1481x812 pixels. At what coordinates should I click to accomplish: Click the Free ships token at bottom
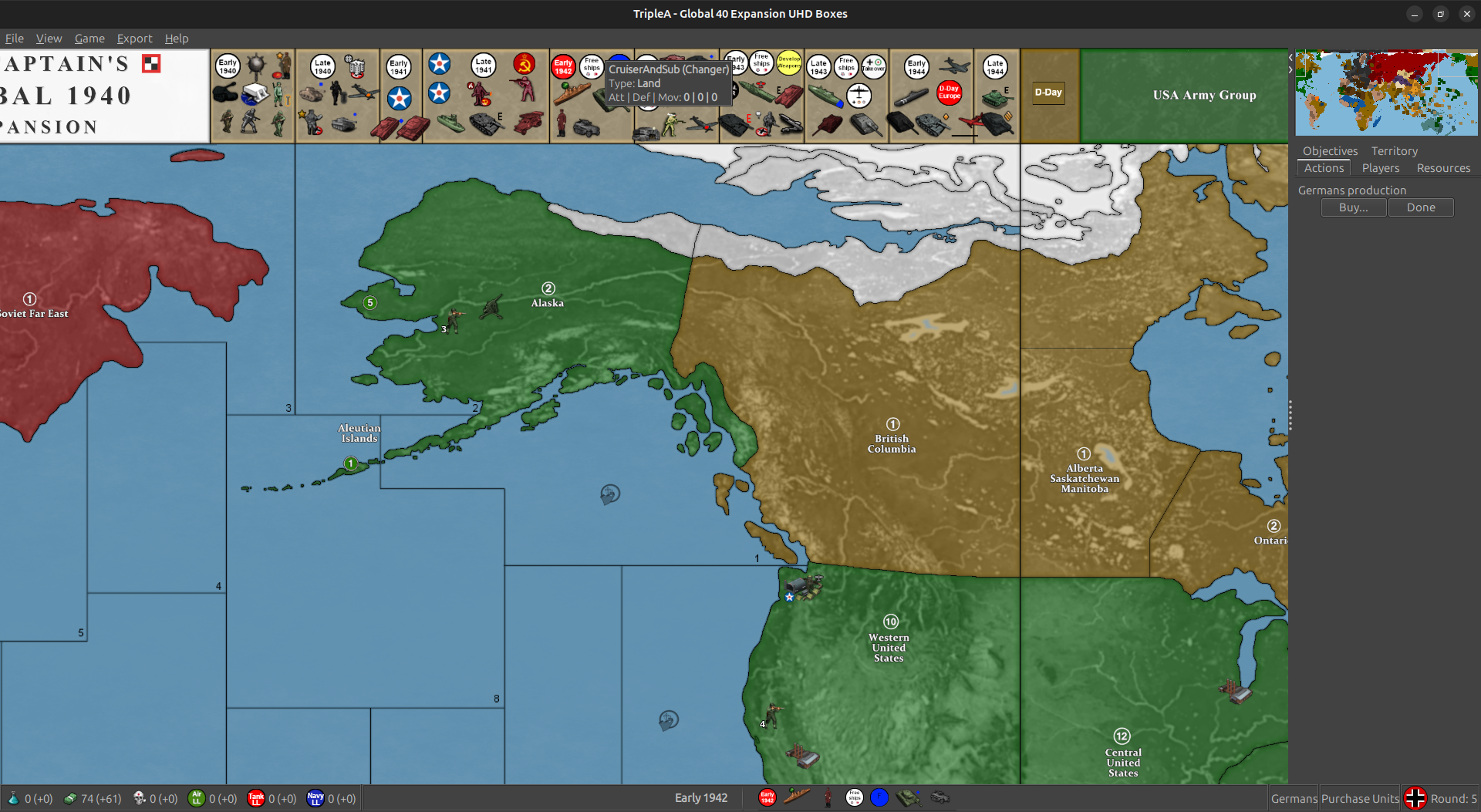[x=855, y=797]
